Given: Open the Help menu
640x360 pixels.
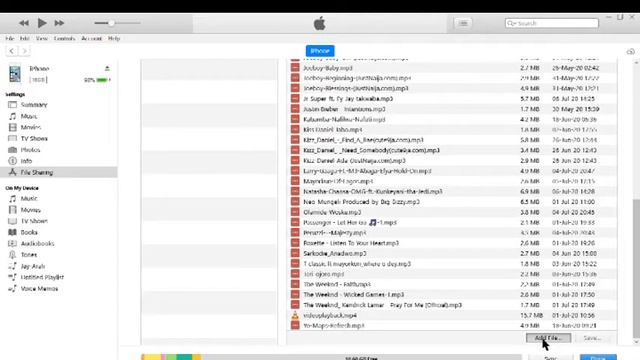Looking at the screenshot, I should 114,38.
